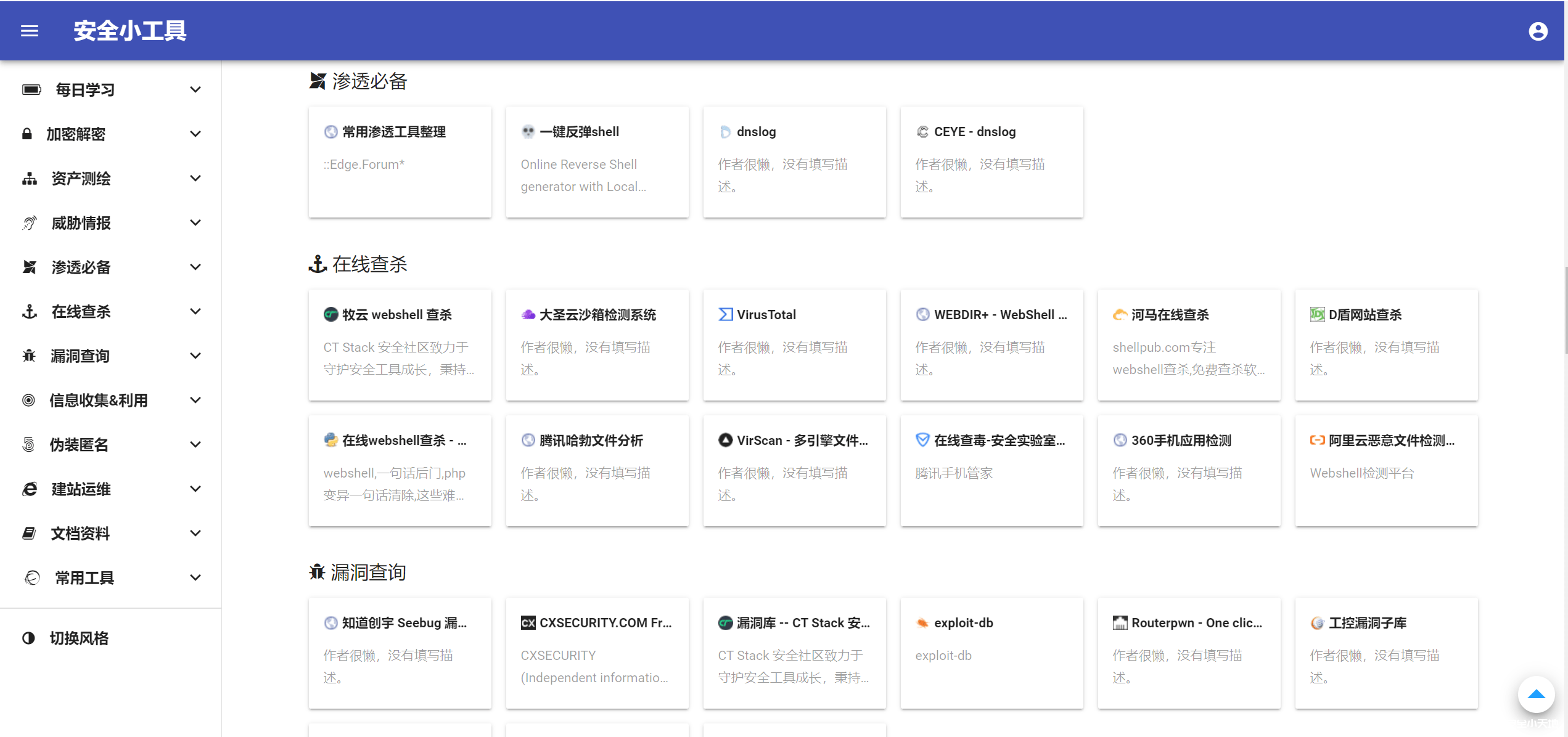Viewport: 1568px width, 737px height.
Task: Open the hamburger navigation menu
Action: (29, 31)
